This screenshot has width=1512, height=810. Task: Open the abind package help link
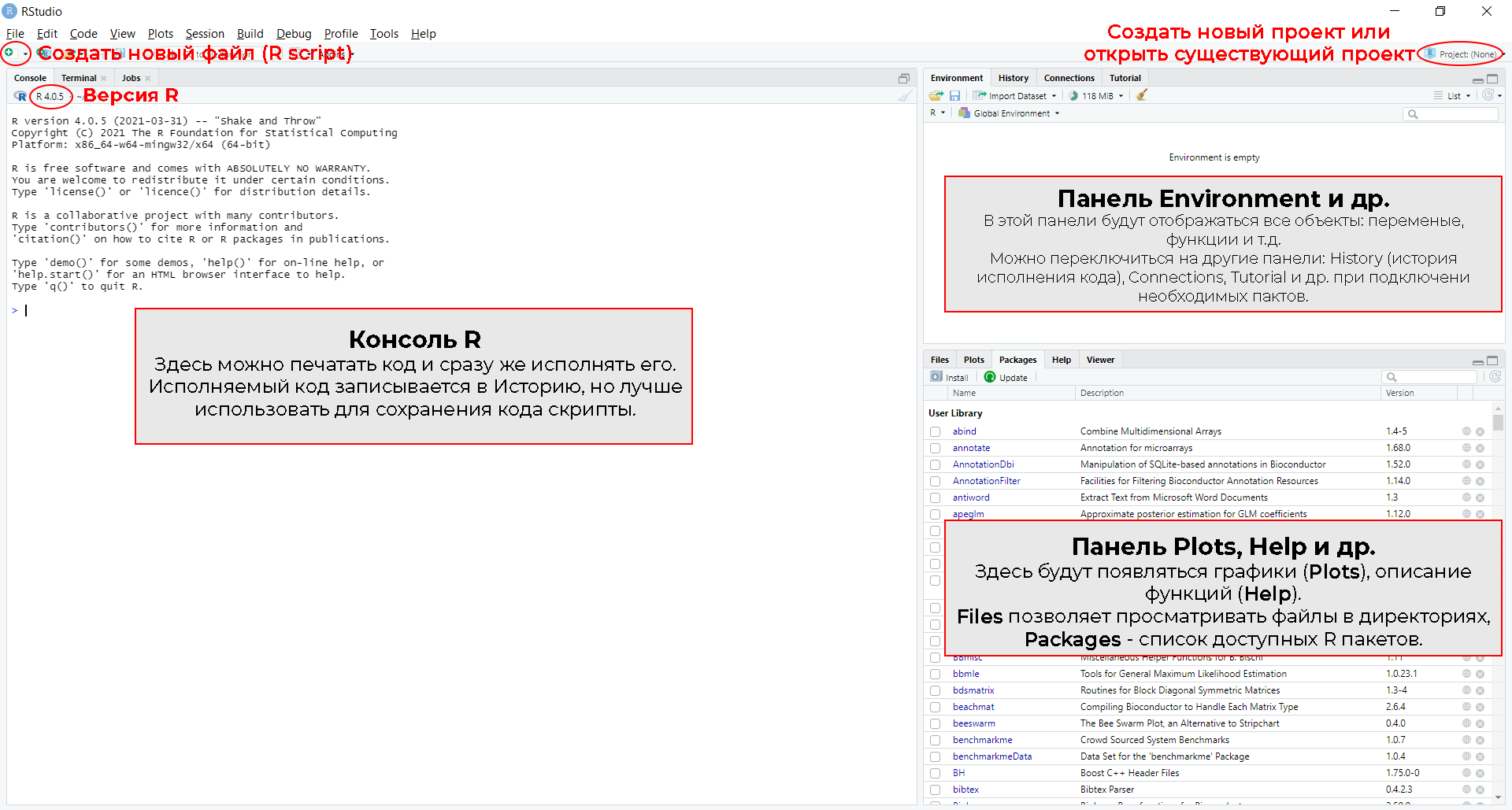964,431
